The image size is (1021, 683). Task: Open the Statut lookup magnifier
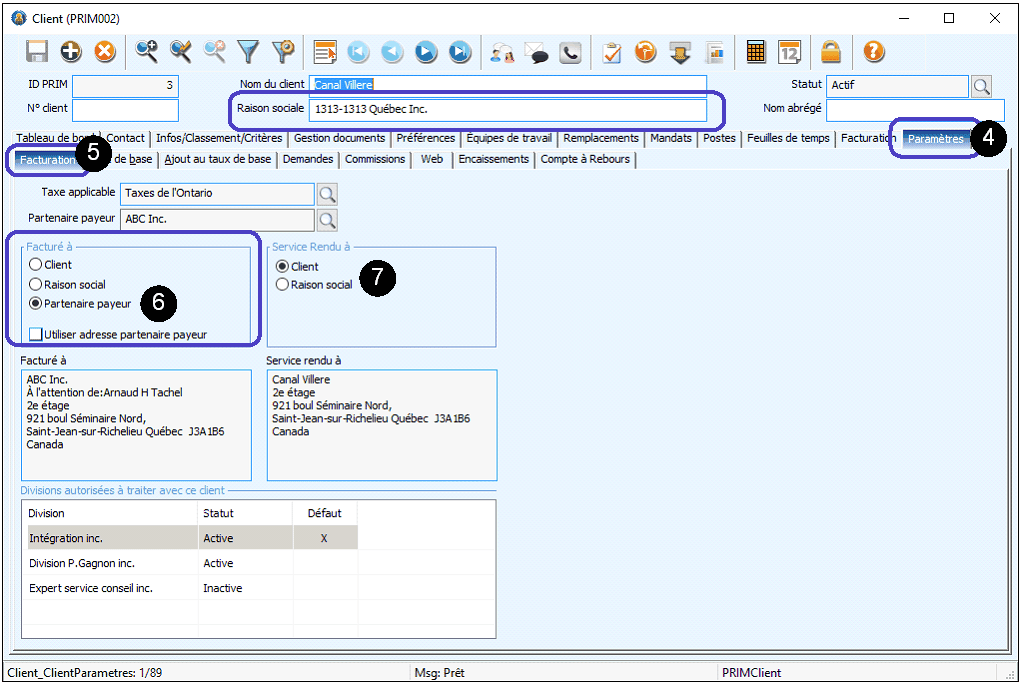(x=982, y=86)
